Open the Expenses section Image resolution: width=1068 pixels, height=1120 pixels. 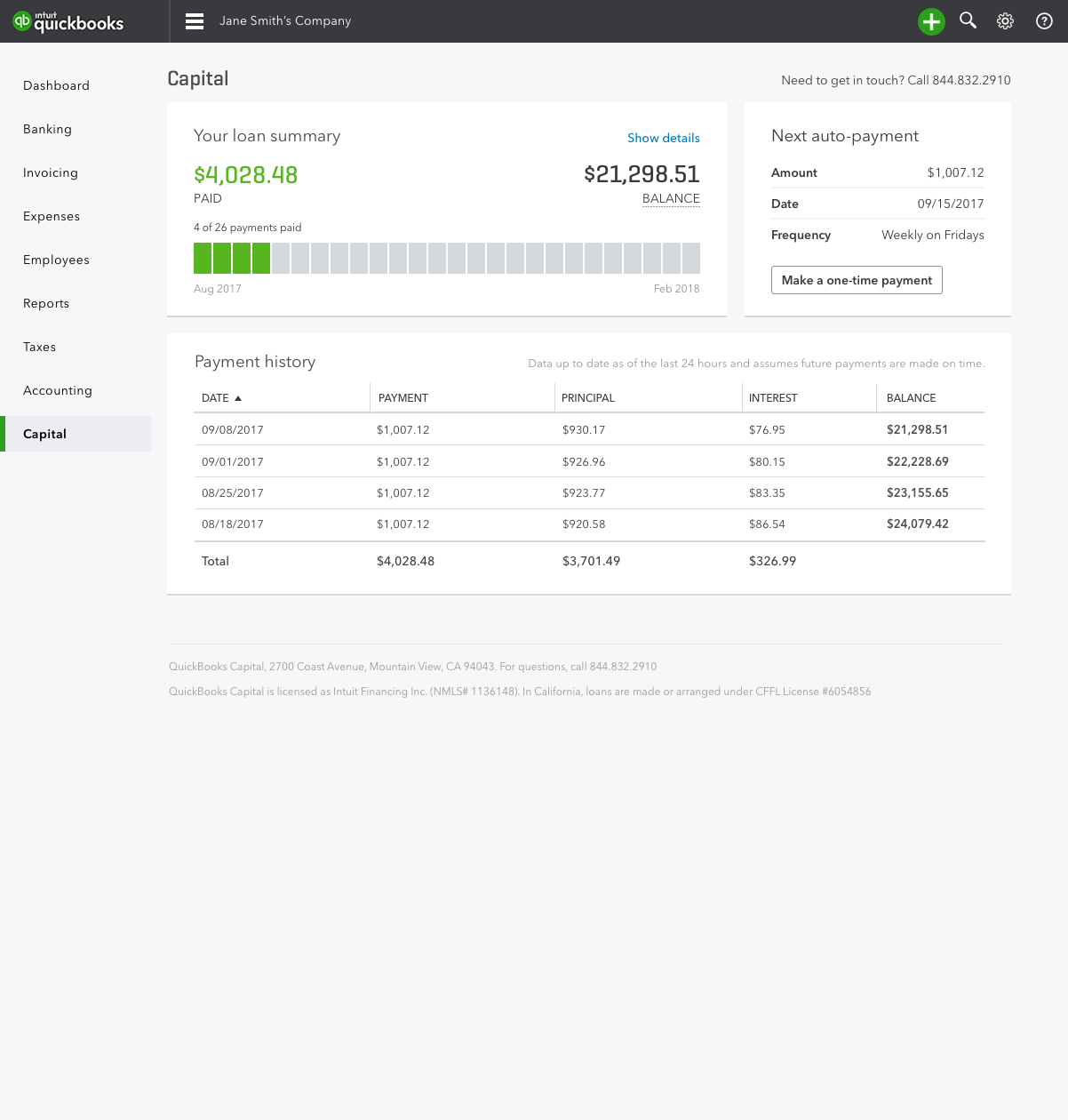(52, 216)
